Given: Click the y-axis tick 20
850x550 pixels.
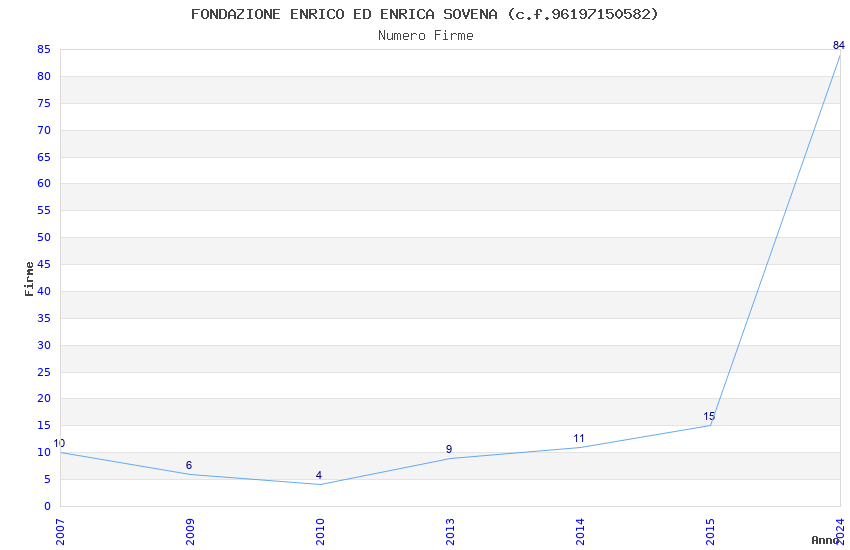Looking at the screenshot, I should (44, 398).
